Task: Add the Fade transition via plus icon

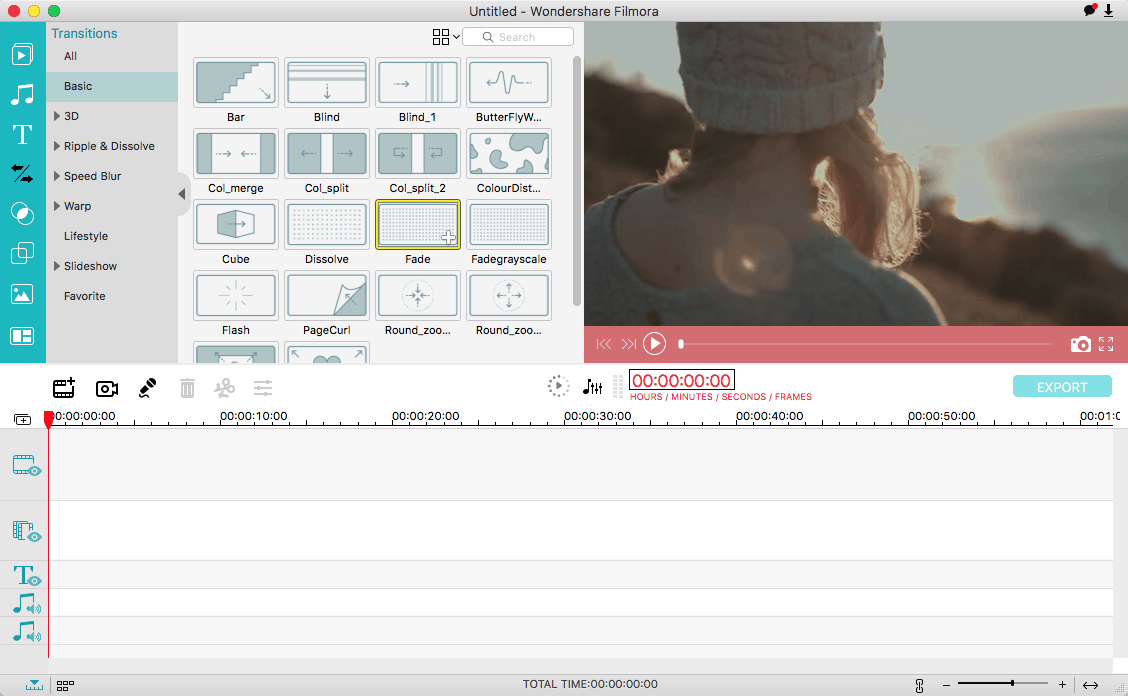Action: point(448,238)
